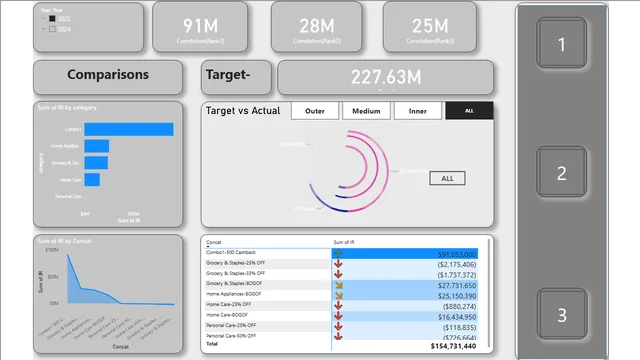Click green up arrow icon for Combo1-500 Cashback

pos(338,253)
